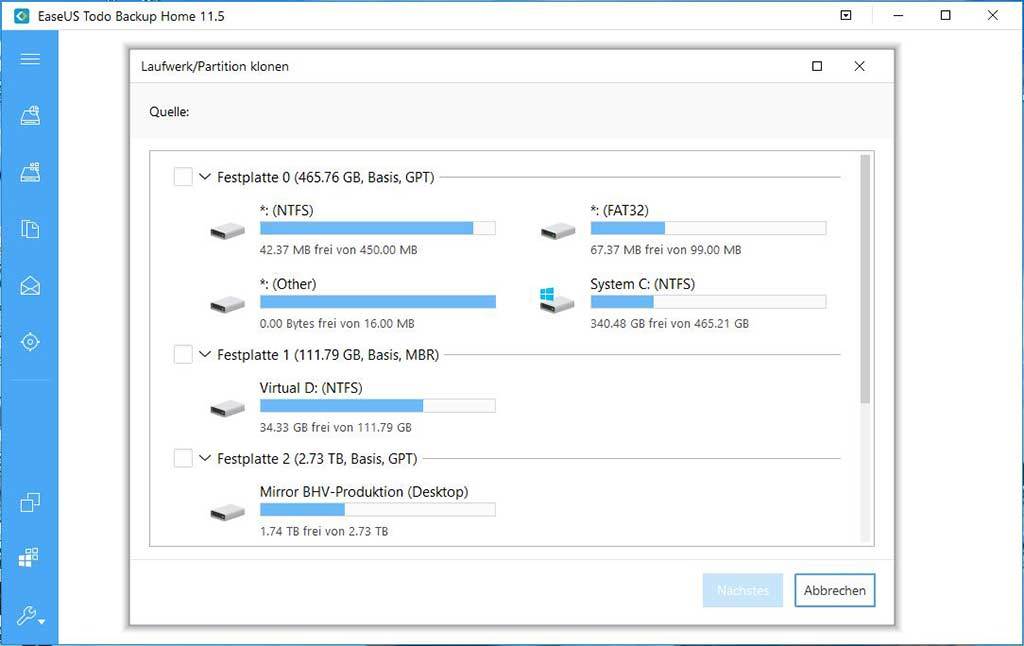The image size is (1024, 646).
Task: Collapse the Festplatte 0 group chevron
Action: (x=205, y=176)
